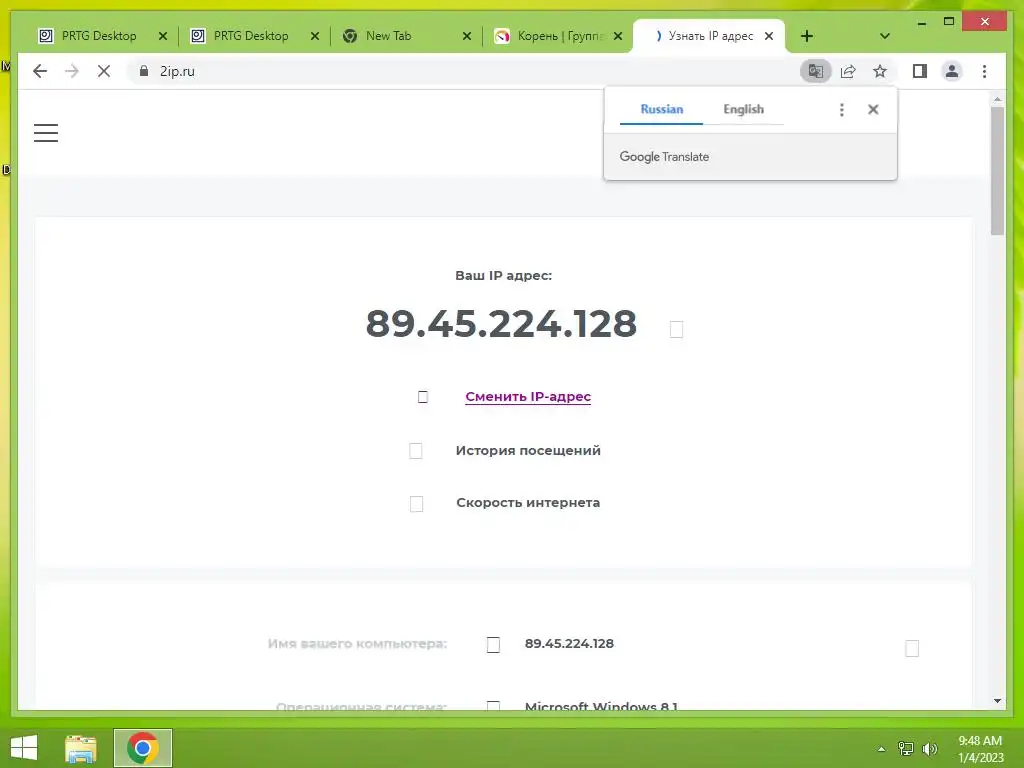Close the Узнать IP адрес tab

coord(769,37)
